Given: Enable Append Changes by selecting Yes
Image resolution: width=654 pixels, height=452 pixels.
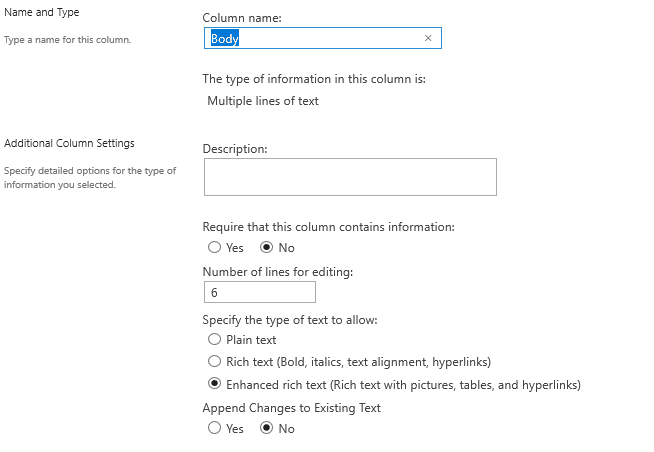Looking at the screenshot, I should click(214, 428).
